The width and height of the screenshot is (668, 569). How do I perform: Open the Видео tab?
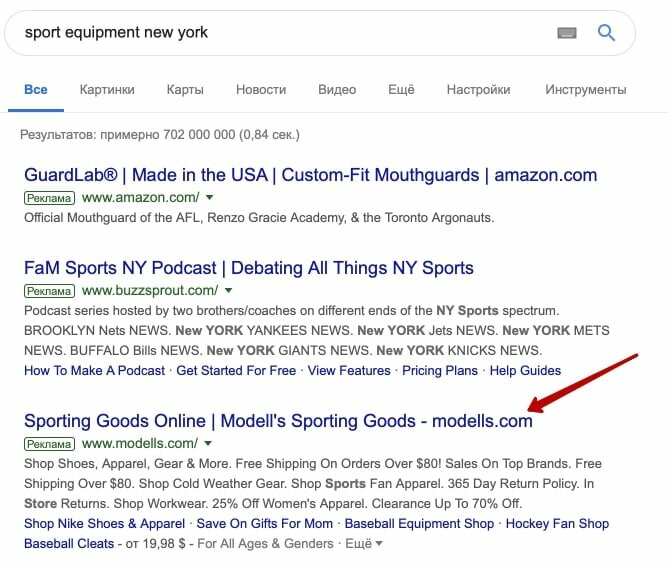(337, 90)
